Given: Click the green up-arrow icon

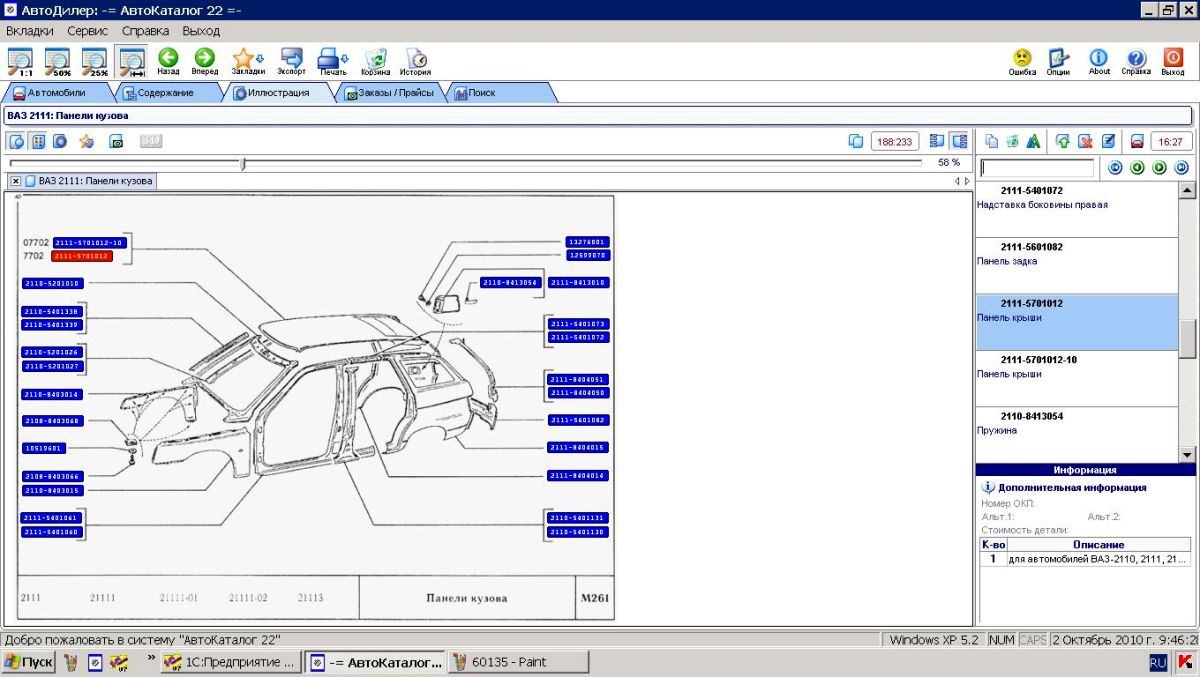Looking at the screenshot, I should (1063, 141).
